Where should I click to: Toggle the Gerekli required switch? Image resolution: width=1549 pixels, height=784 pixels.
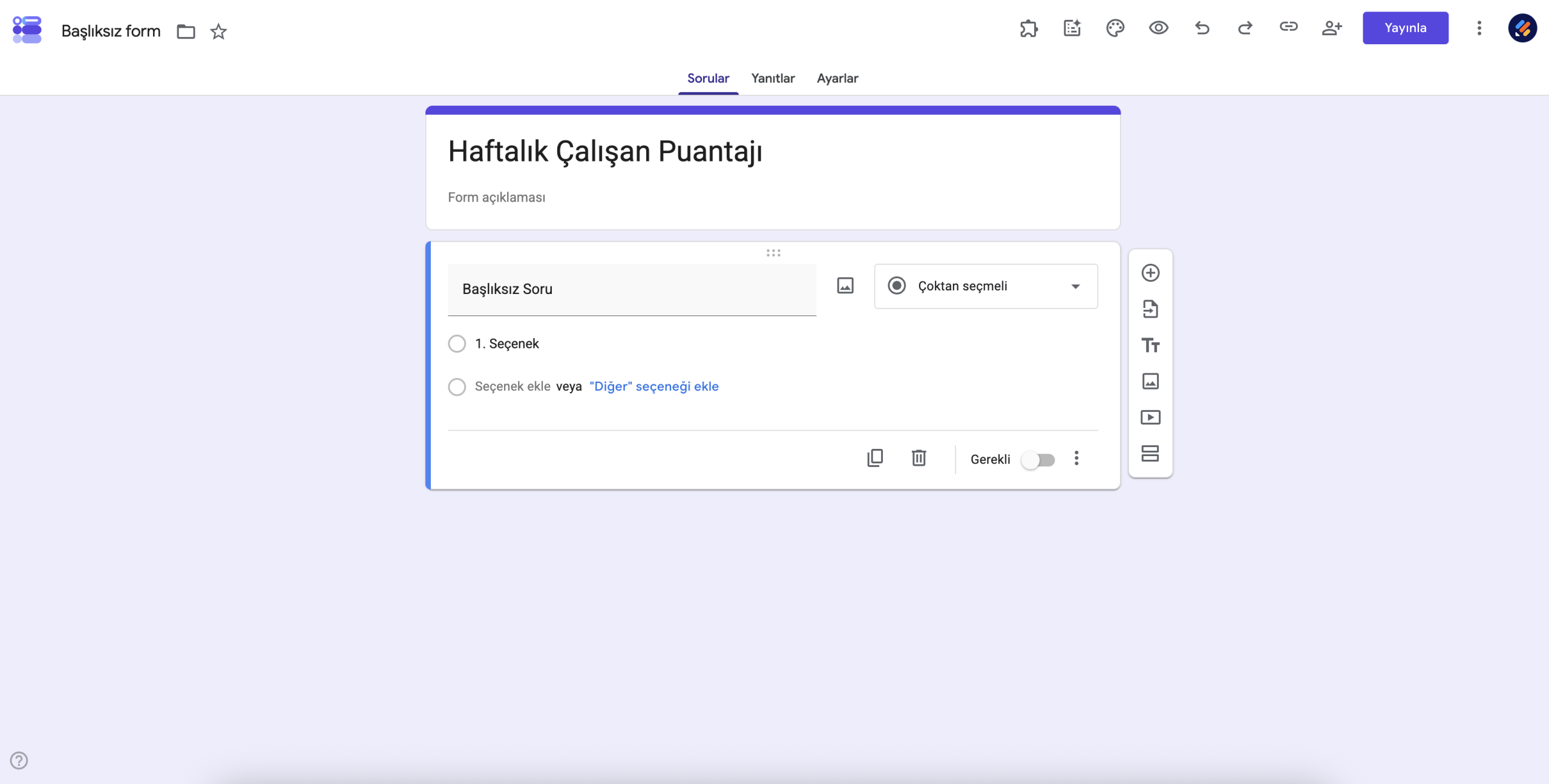tap(1038, 460)
